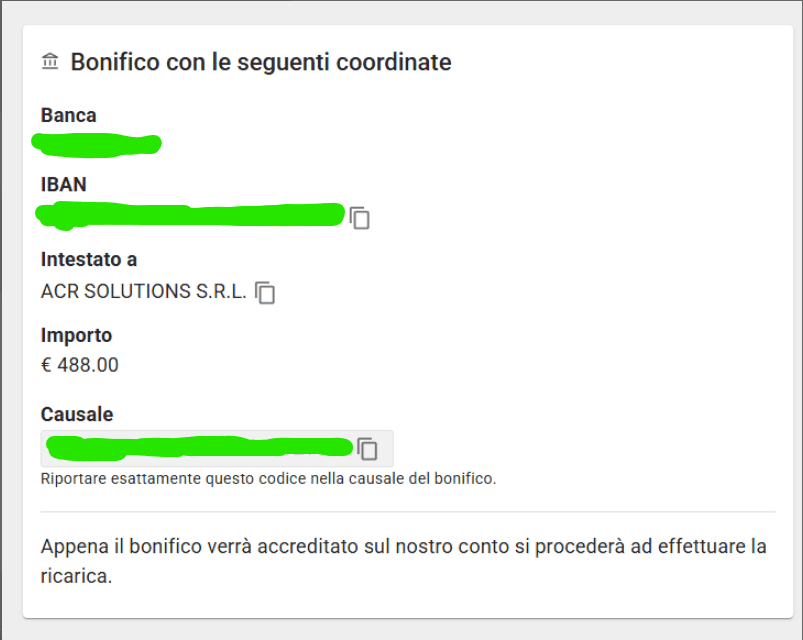This screenshot has height=640, width=803.
Task: Click the redacted IBAN value
Action: pyautogui.click(x=190, y=215)
